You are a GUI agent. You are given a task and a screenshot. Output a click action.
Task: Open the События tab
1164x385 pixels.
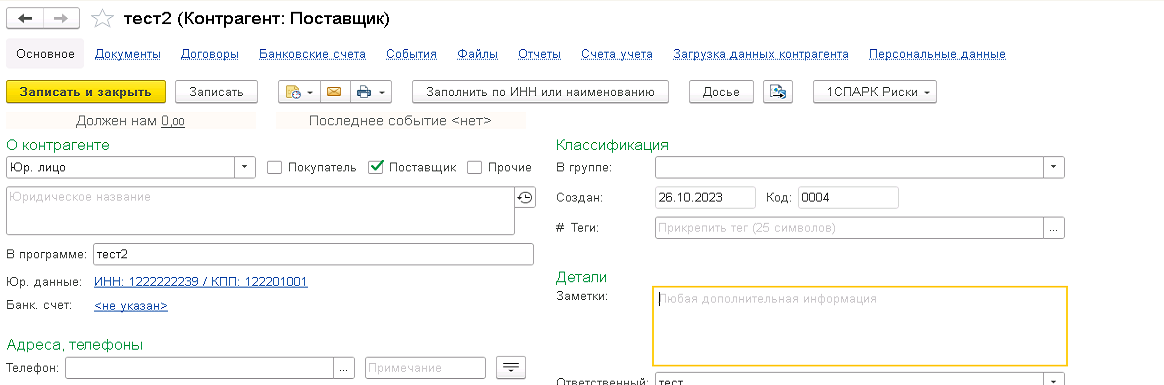coord(411,54)
